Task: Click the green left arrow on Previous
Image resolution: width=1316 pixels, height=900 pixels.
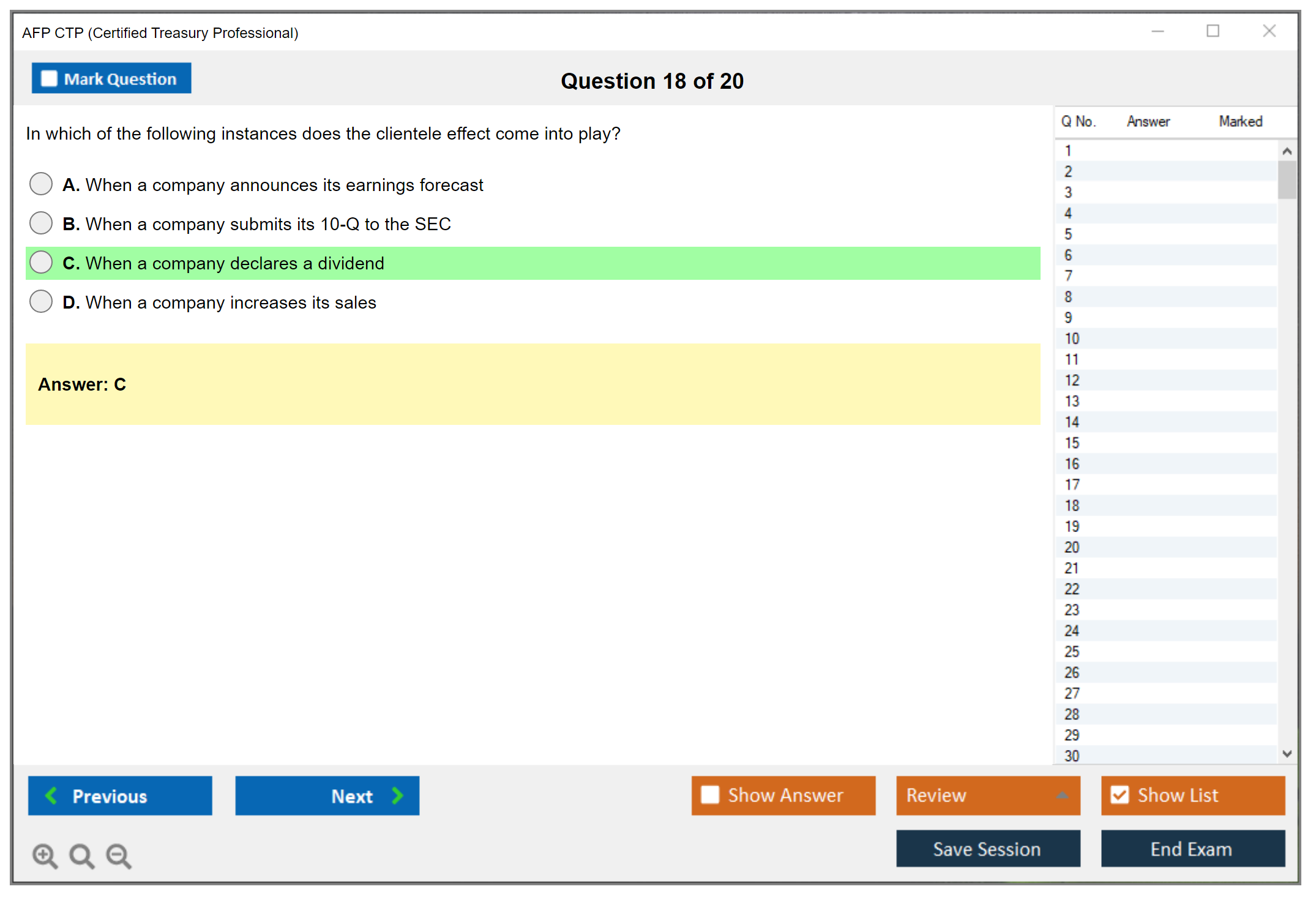Action: pyautogui.click(x=51, y=795)
